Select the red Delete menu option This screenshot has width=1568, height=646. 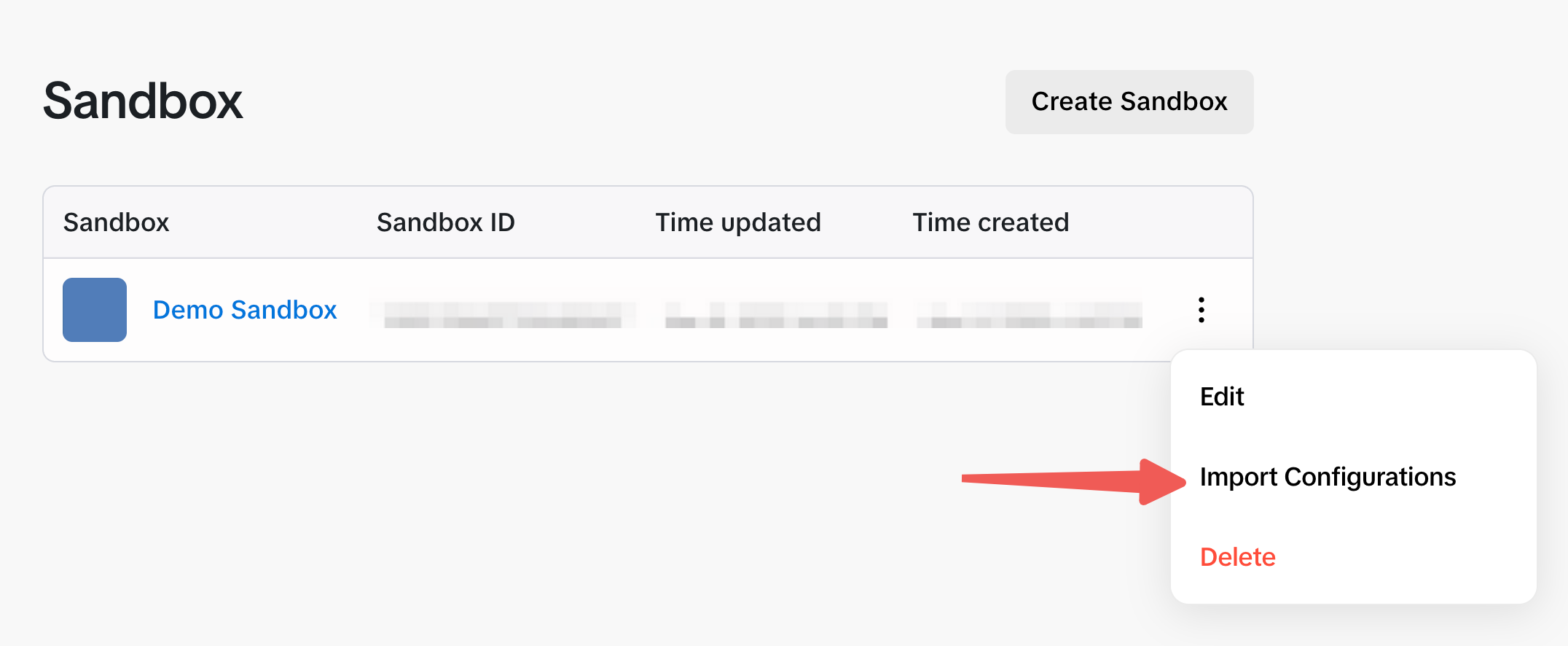(x=1237, y=557)
